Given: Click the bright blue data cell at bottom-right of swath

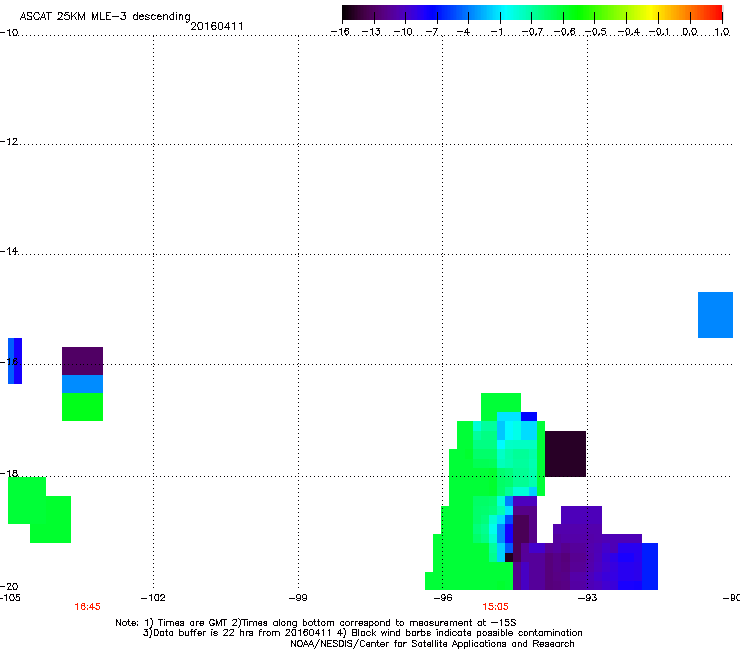Looking at the screenshot, I should tap(650, 566).
